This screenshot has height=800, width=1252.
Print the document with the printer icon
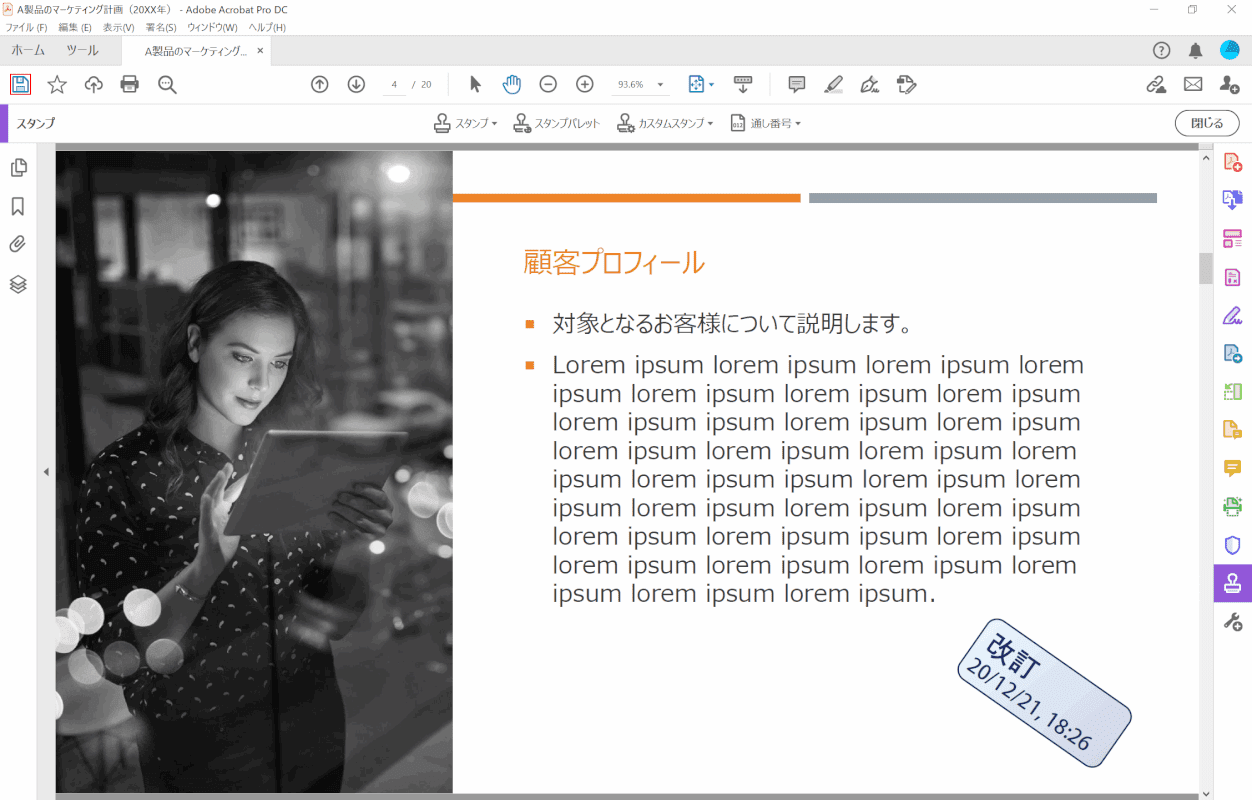tap(130, 85)
